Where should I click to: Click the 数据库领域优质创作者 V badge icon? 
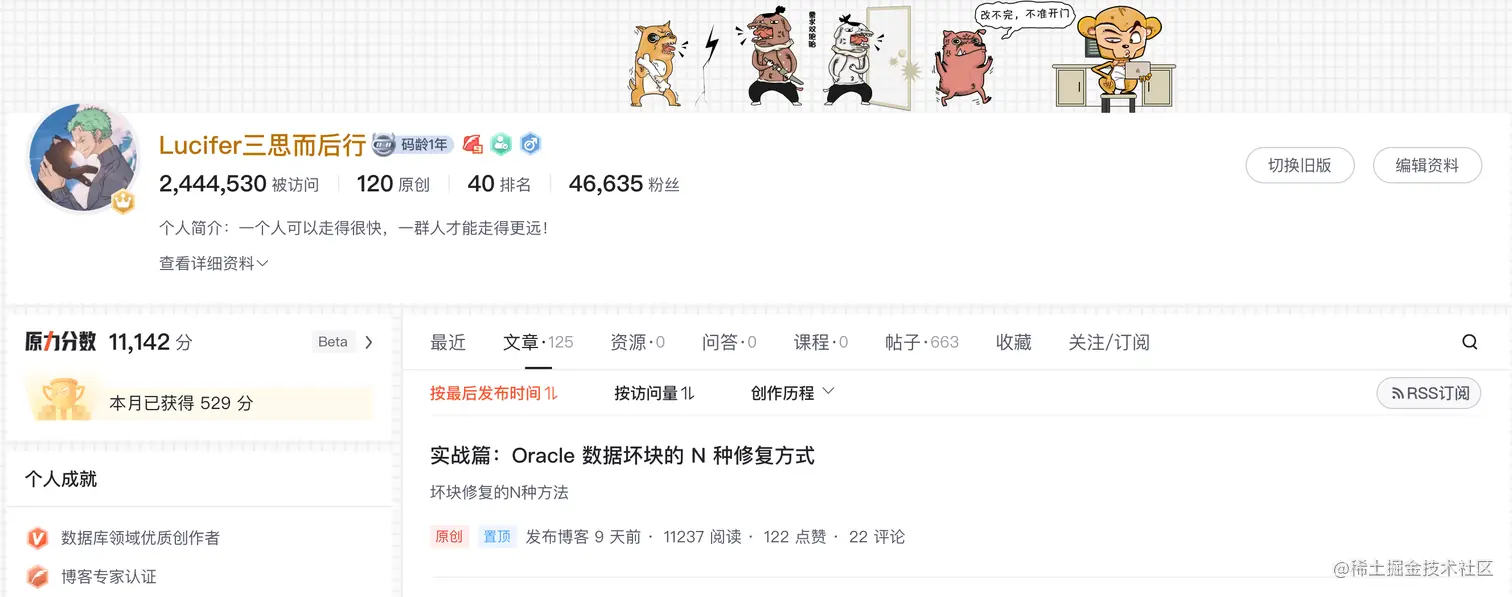[37, 538]
